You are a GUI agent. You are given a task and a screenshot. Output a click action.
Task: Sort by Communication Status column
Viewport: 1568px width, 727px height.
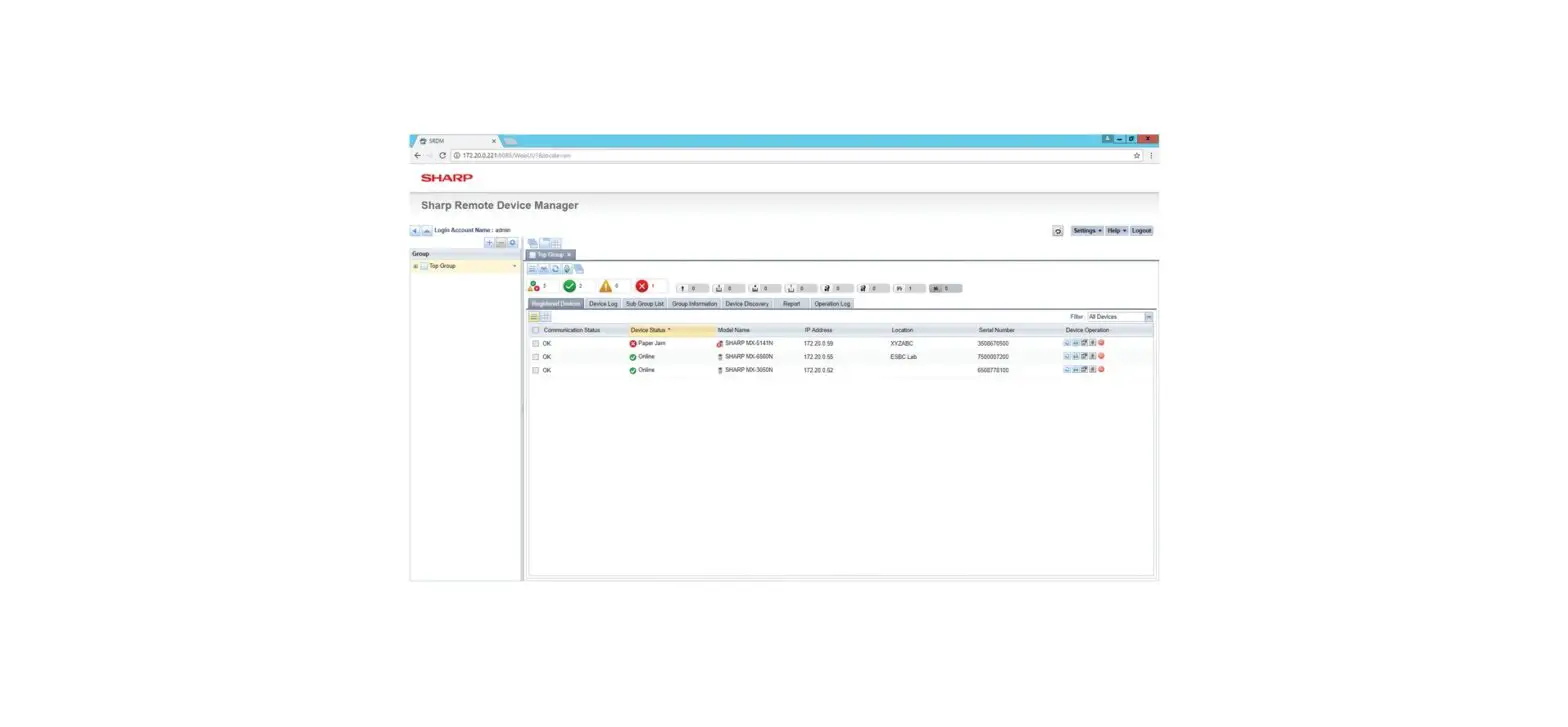click(572, 330)
